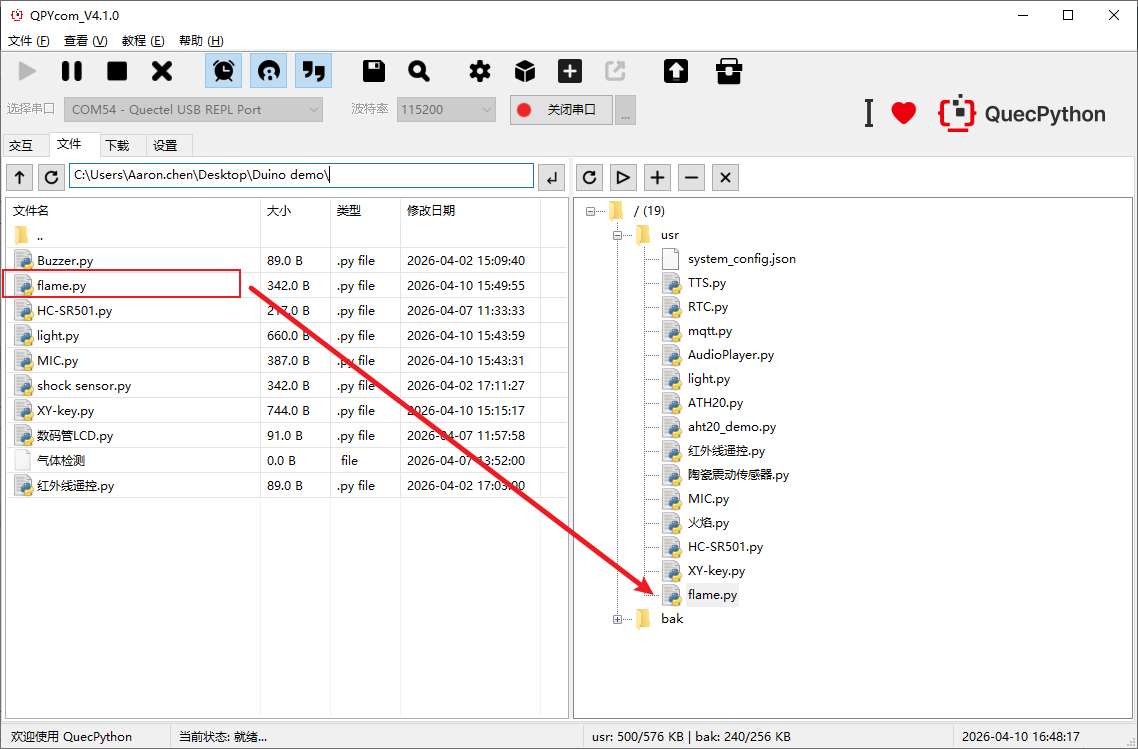Open the toolbox icon
The width and height of the screenshot is (1138, 749).
tap(729, 71)
